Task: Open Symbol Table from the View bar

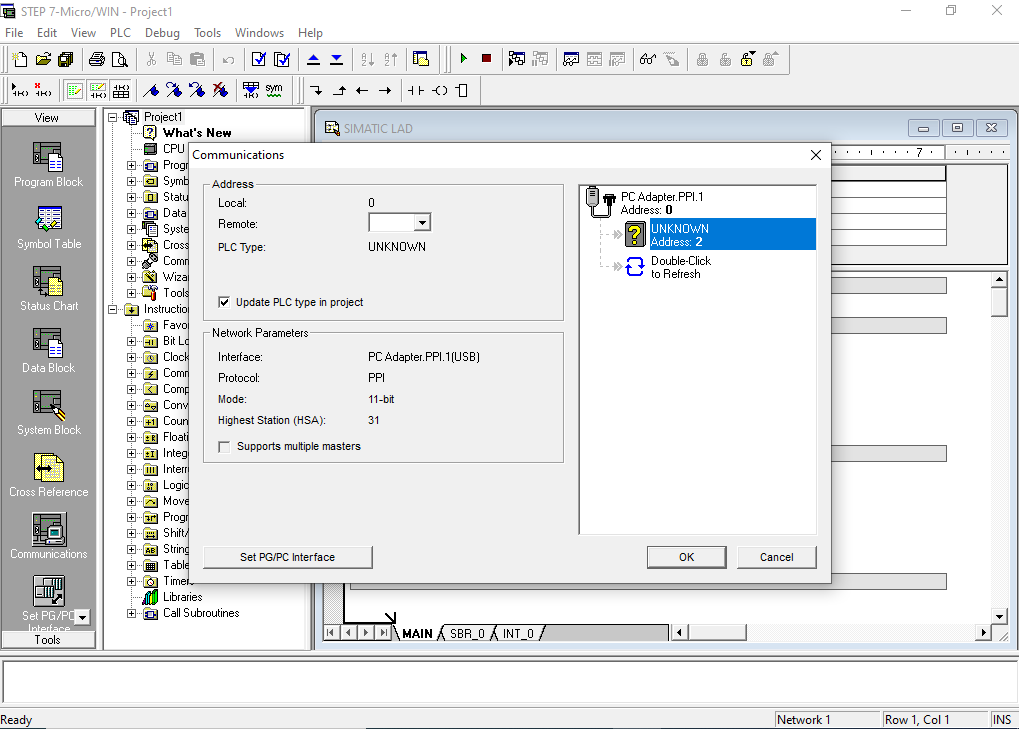Action: point(48,227)
